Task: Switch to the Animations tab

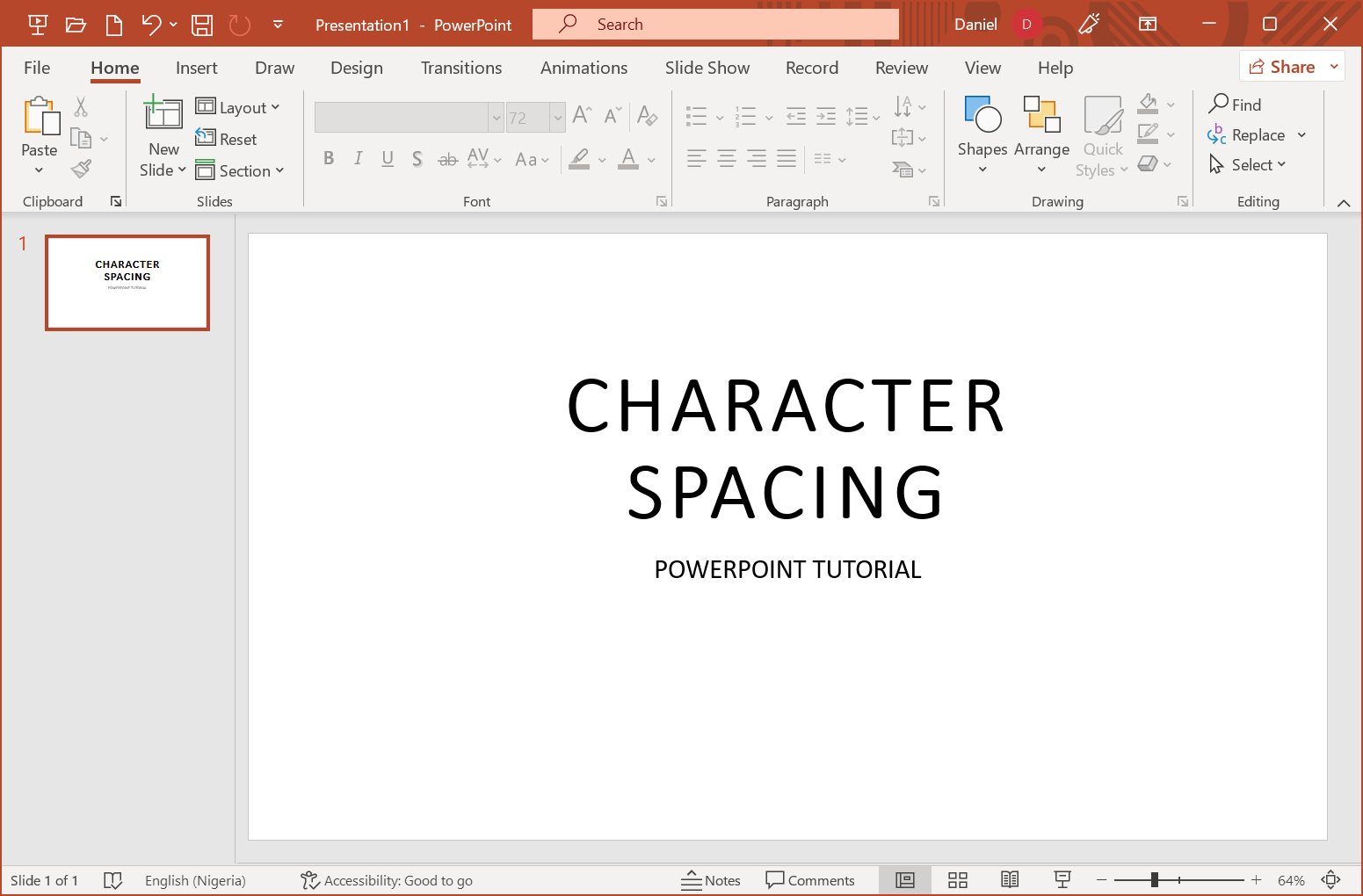Action: (584, 68)
